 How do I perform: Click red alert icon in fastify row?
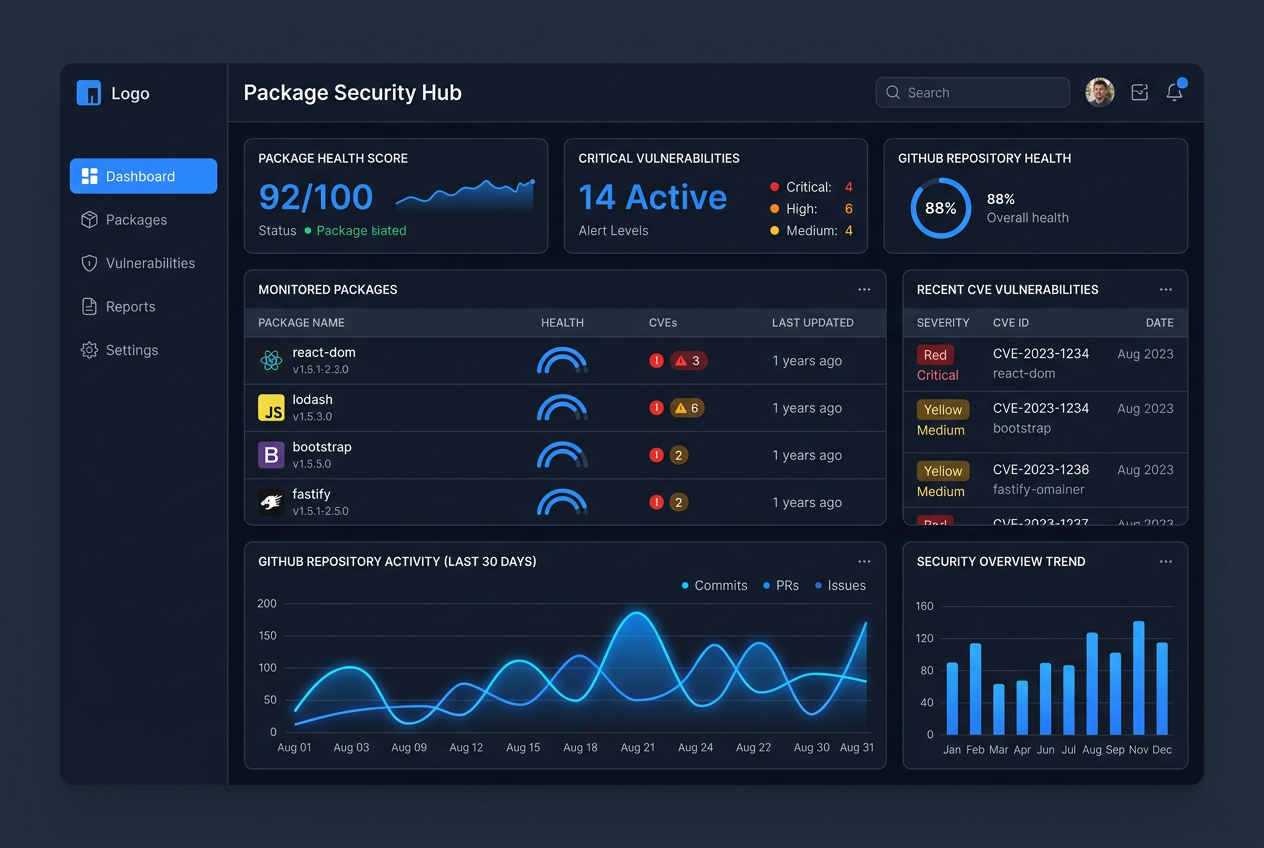click(x=656, y=502)
